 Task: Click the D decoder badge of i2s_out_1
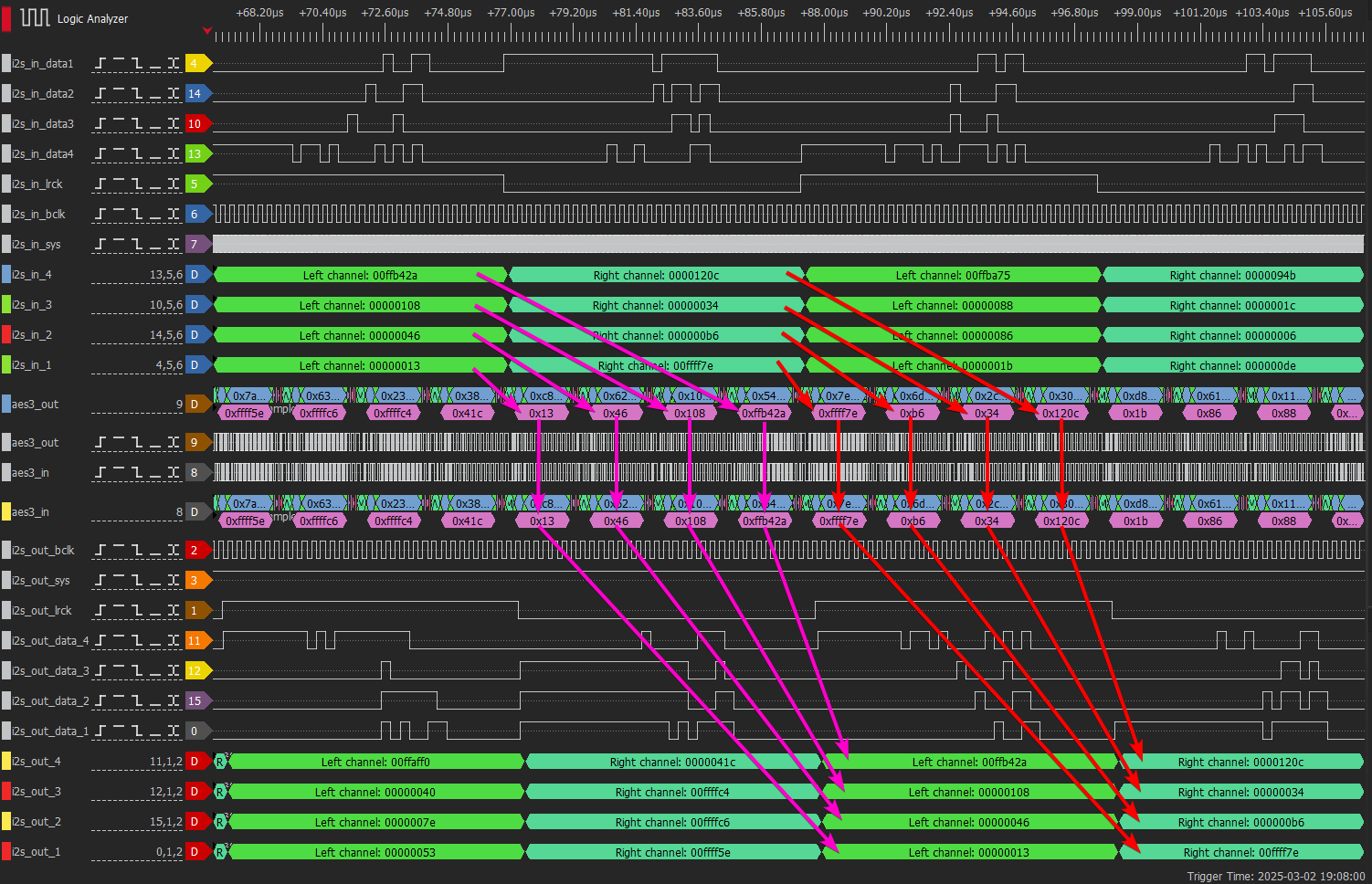coord(198,852)
